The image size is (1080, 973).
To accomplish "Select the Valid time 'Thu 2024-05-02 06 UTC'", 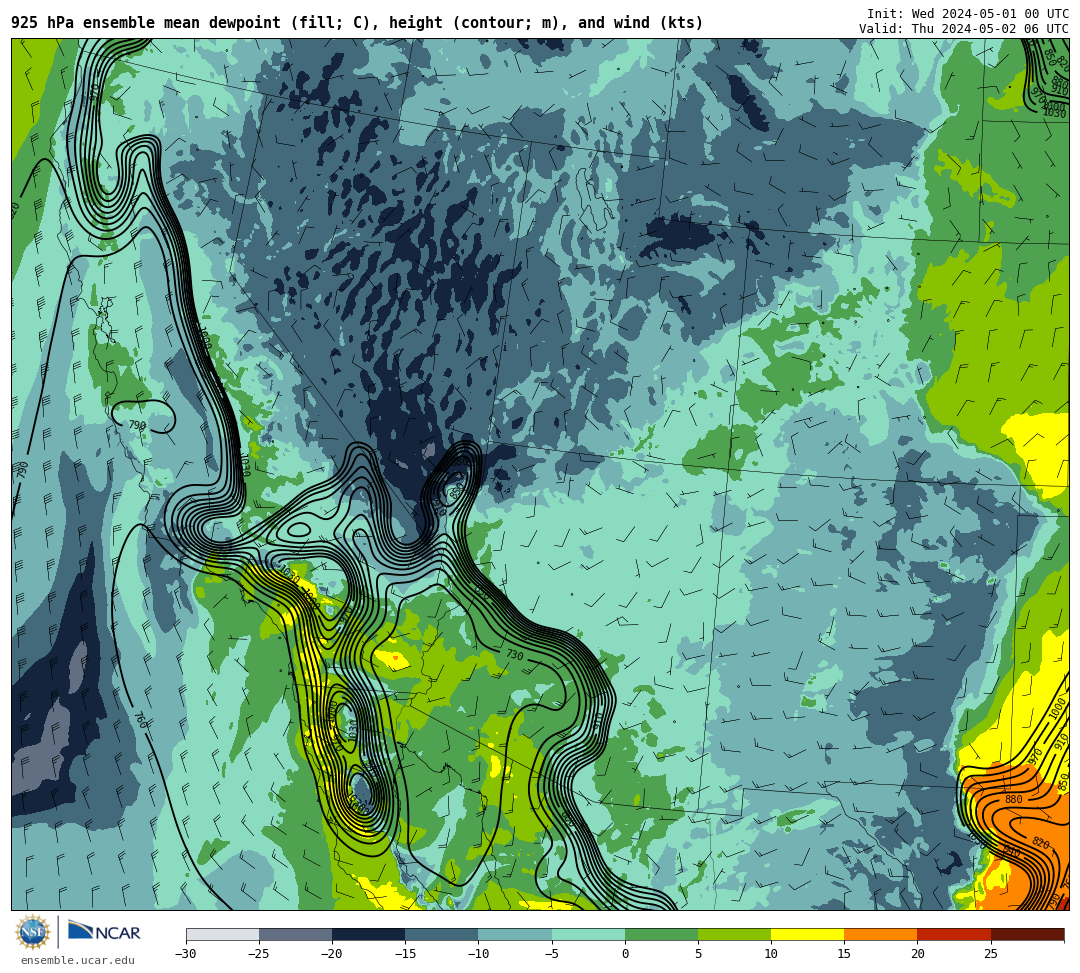I will (x=990, y=28).
